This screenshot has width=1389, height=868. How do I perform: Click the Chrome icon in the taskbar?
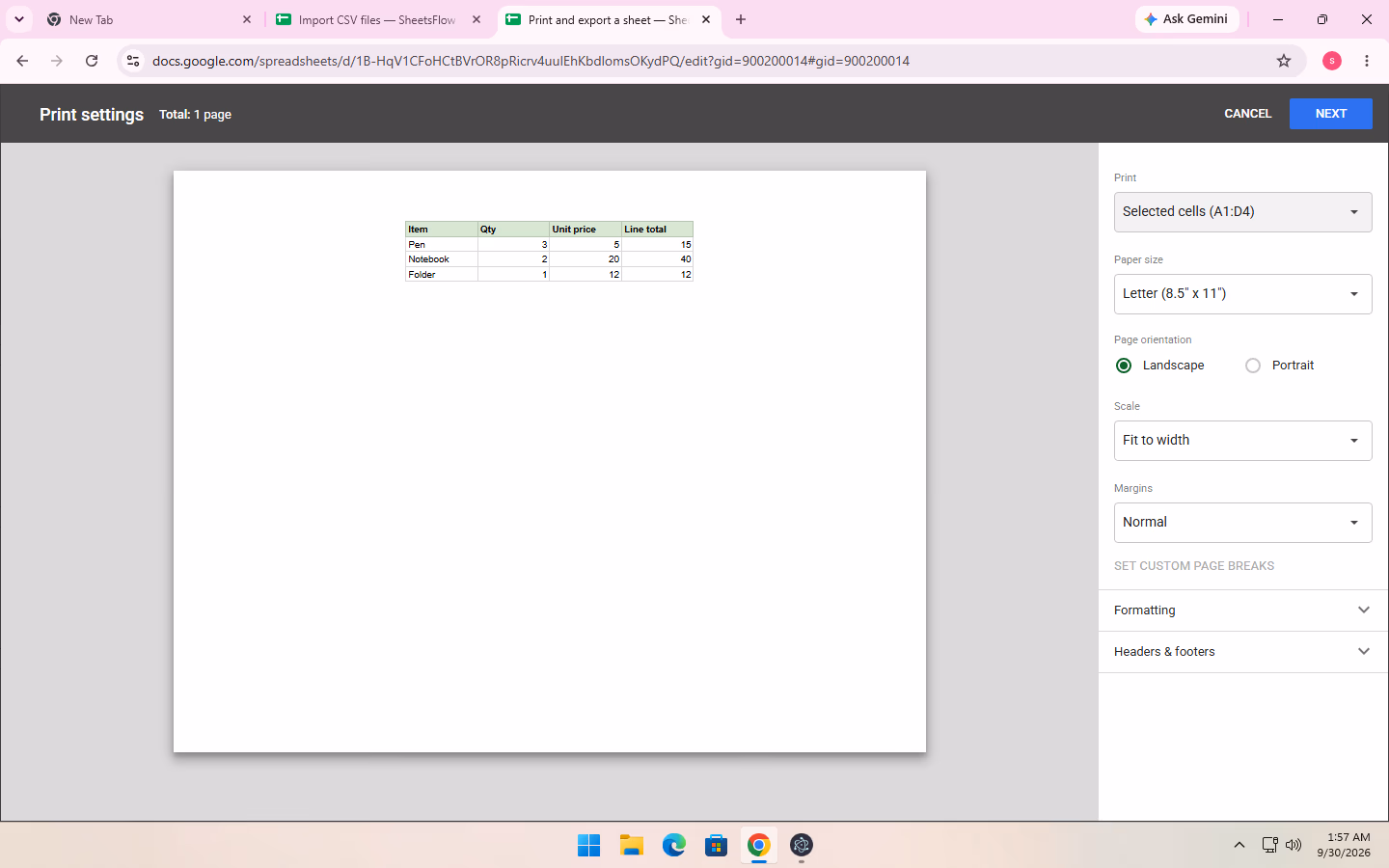coord(759,846)
